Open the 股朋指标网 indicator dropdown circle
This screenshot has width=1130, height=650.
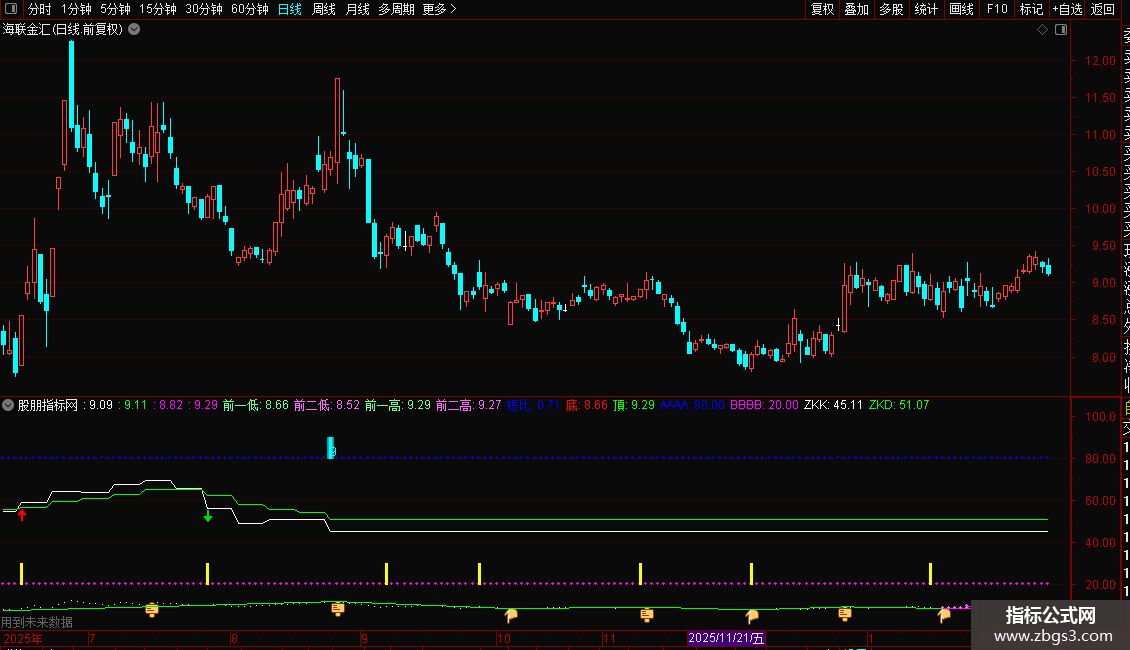pos(8,405)
